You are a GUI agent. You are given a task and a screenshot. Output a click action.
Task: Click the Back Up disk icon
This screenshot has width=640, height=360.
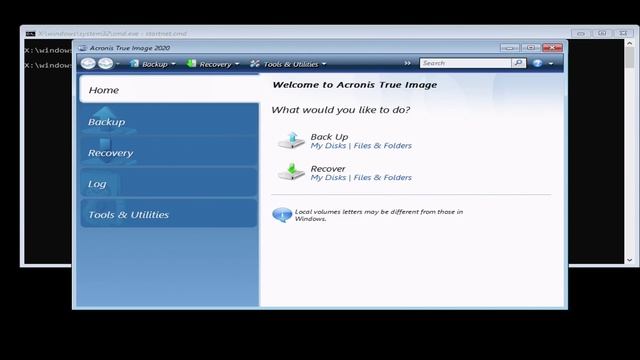point(291,140)
